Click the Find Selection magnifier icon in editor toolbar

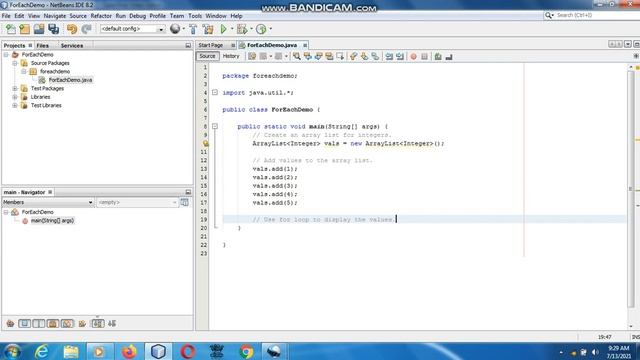click(x=297, y=57)
